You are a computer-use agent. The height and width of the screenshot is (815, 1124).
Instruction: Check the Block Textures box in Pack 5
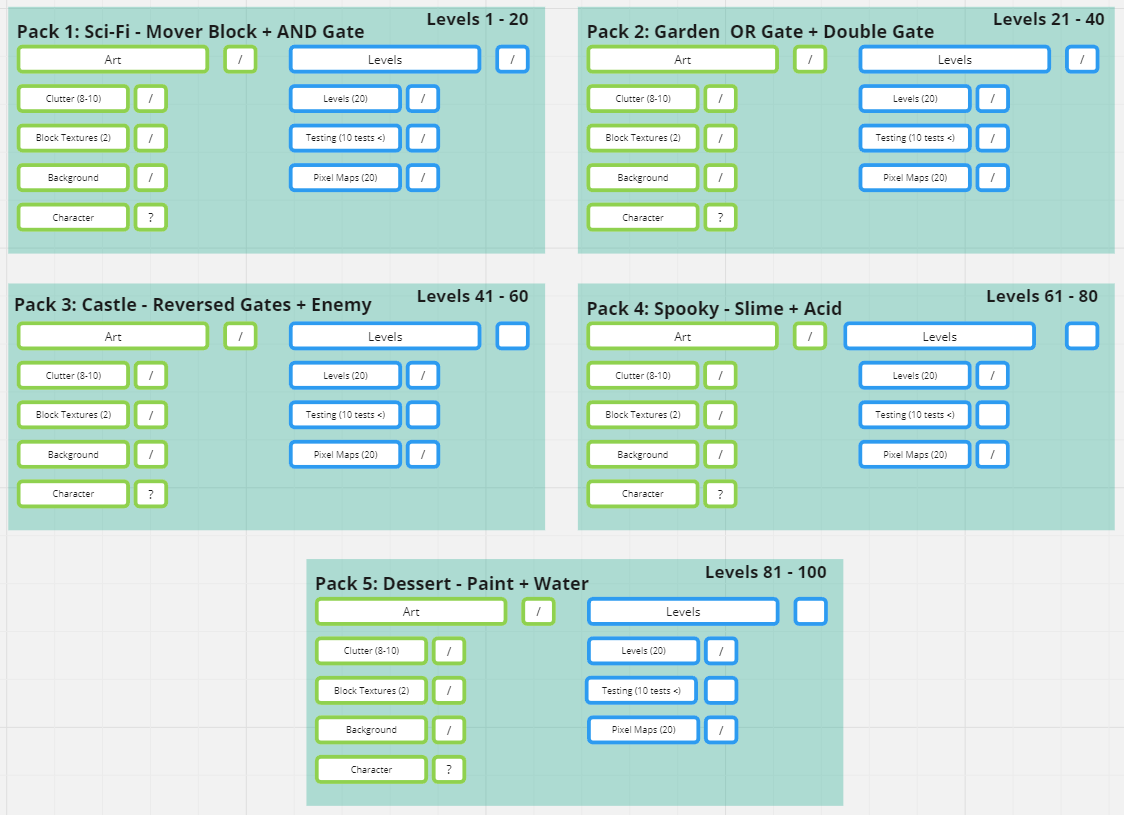(x=449, y=690)
